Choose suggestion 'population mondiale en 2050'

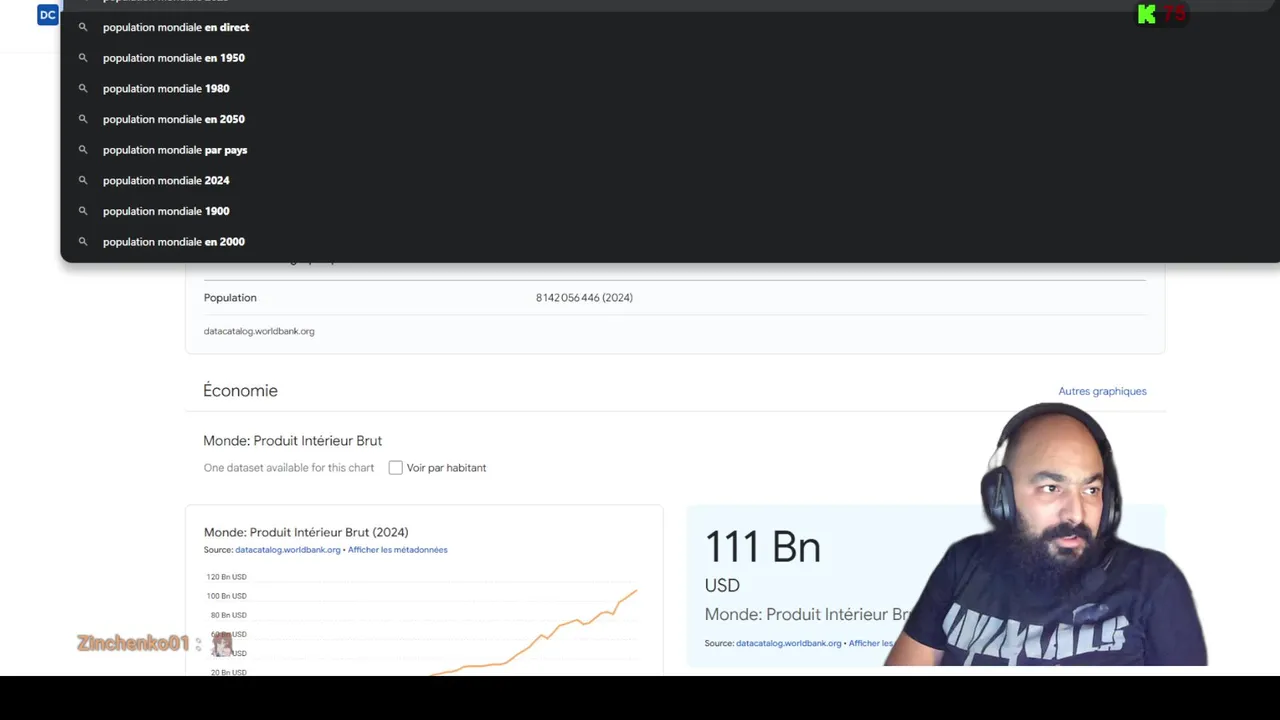click(x=670, y=119)
